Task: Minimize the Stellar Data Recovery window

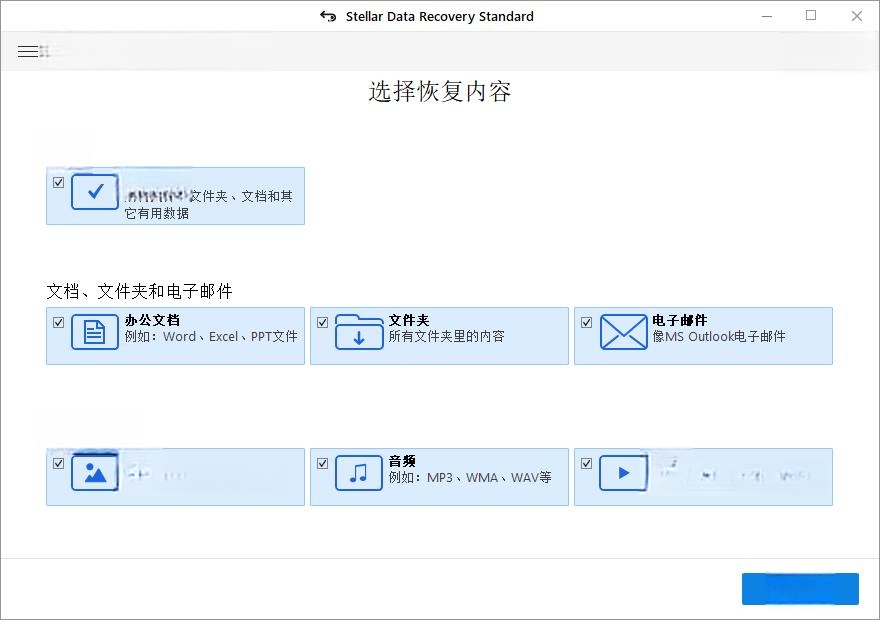Action: pos(767,16)
